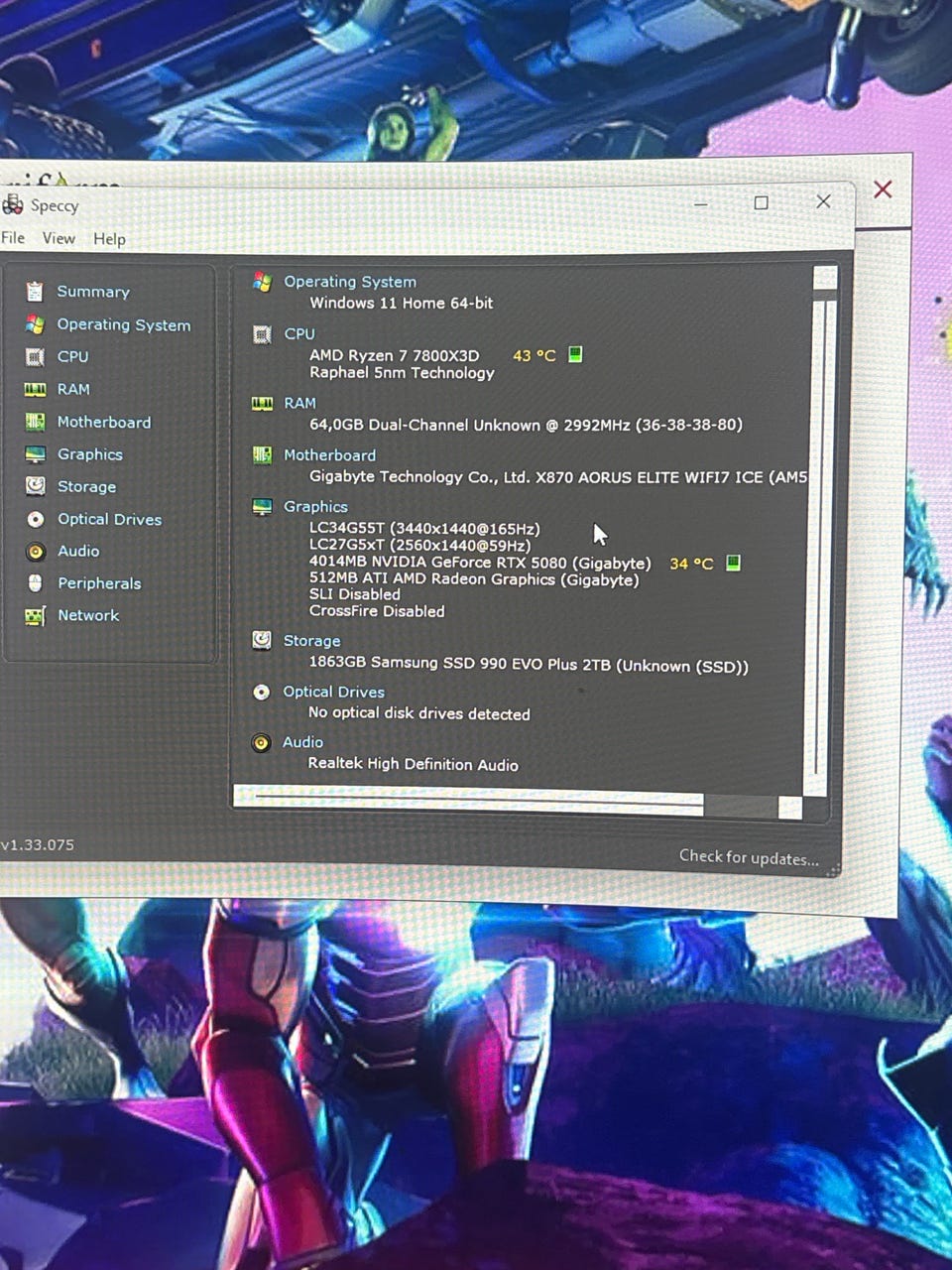
Task: Close the red X window behind Speccy
Action: click(883, 189)
